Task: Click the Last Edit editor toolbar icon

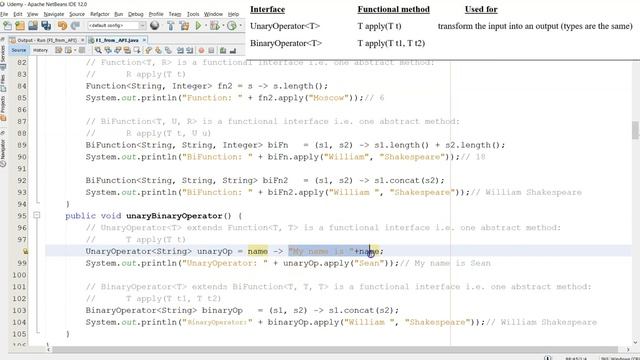Action: tap(58, 50)
